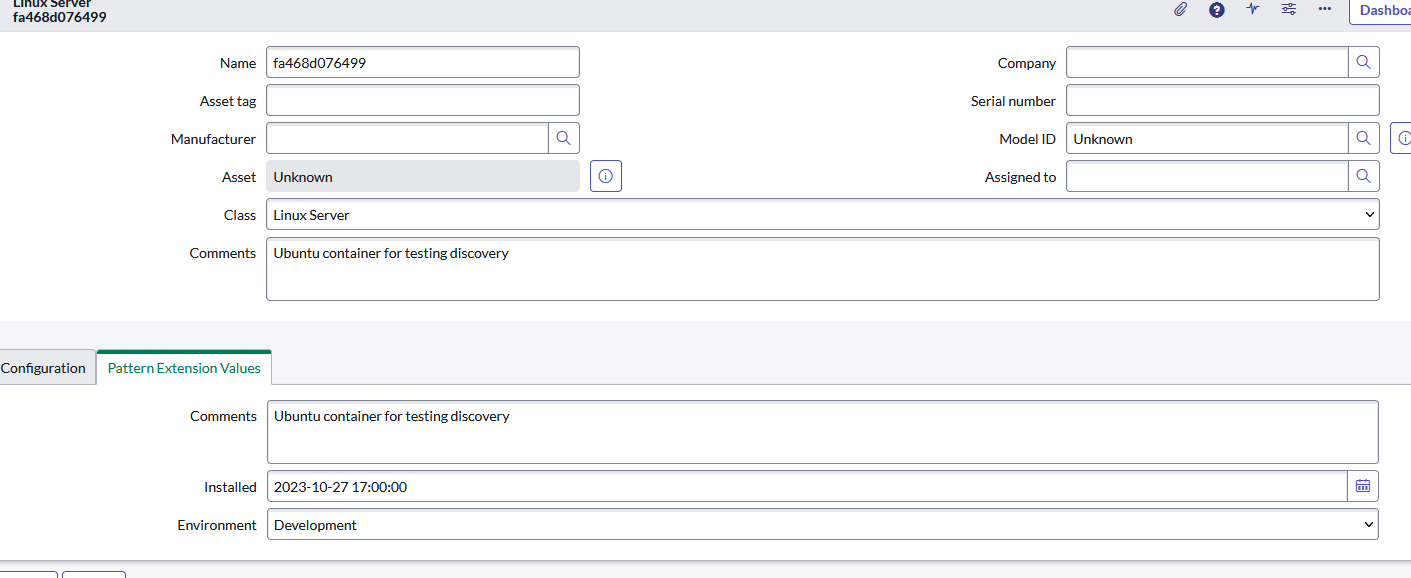Expand the Environment dropdown
The image size is (1411, 578).
coord(822,524)
